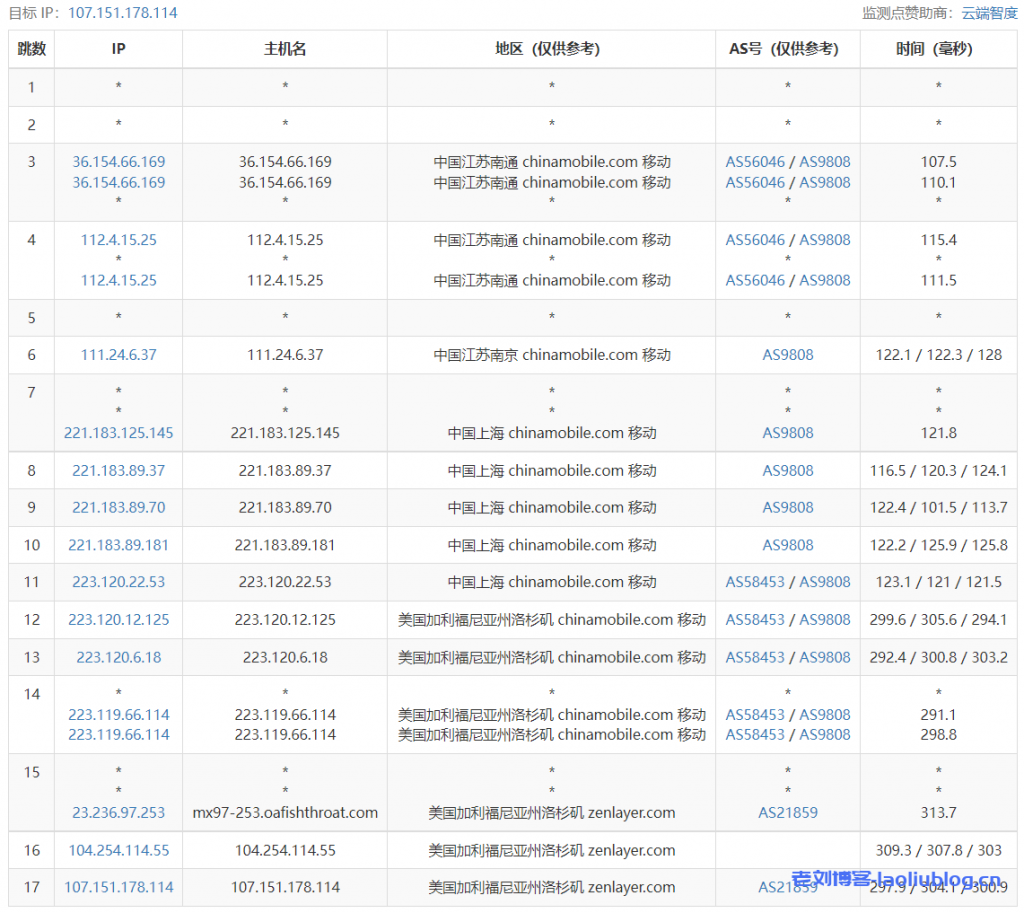The image size is (1024, 913).
Task: Open IP link 104.254.114.55
Action: [x=118, y=850]
